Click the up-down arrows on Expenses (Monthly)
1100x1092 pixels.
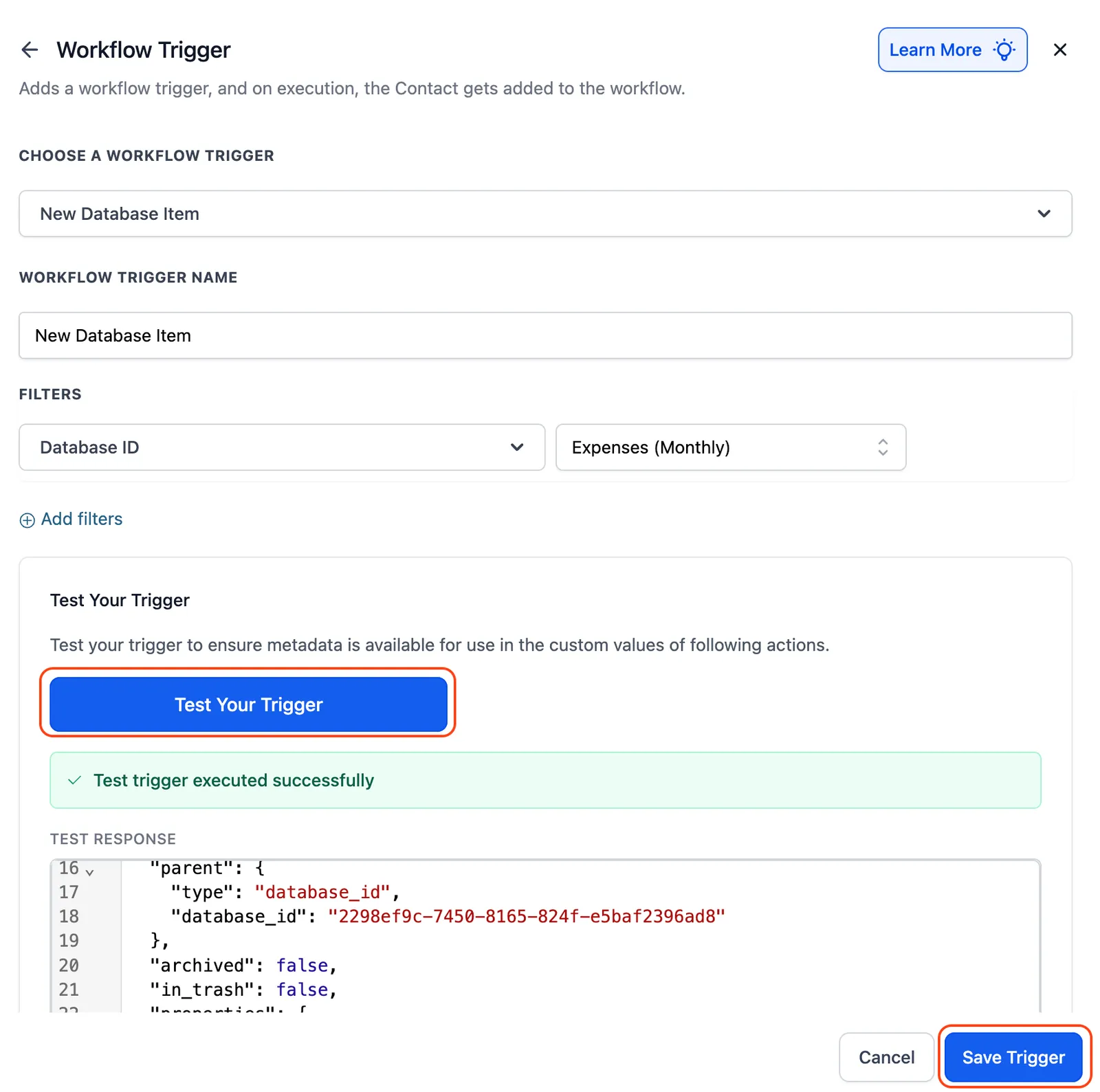point(883,447)
